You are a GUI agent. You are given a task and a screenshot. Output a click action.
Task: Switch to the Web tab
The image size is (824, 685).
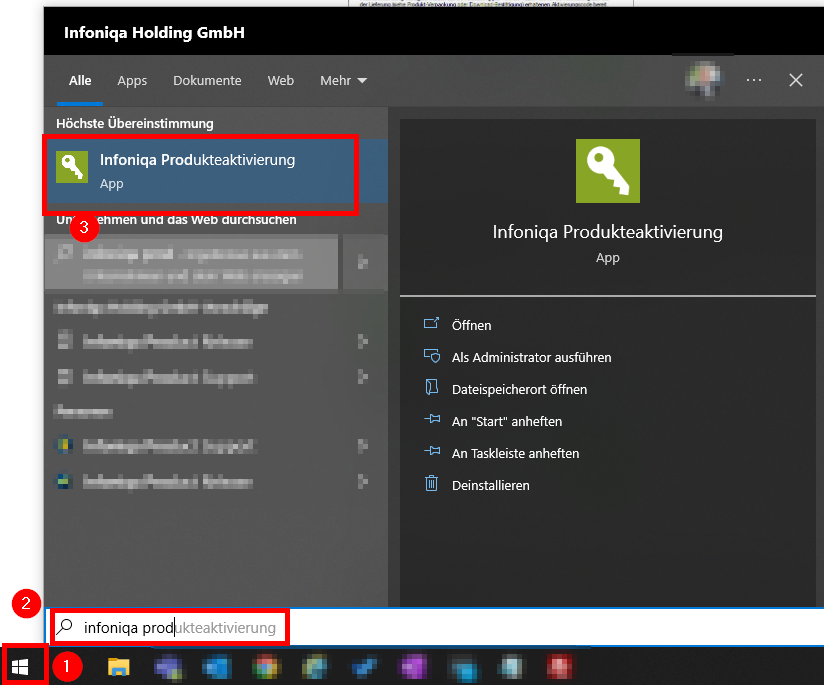point(281,80)
